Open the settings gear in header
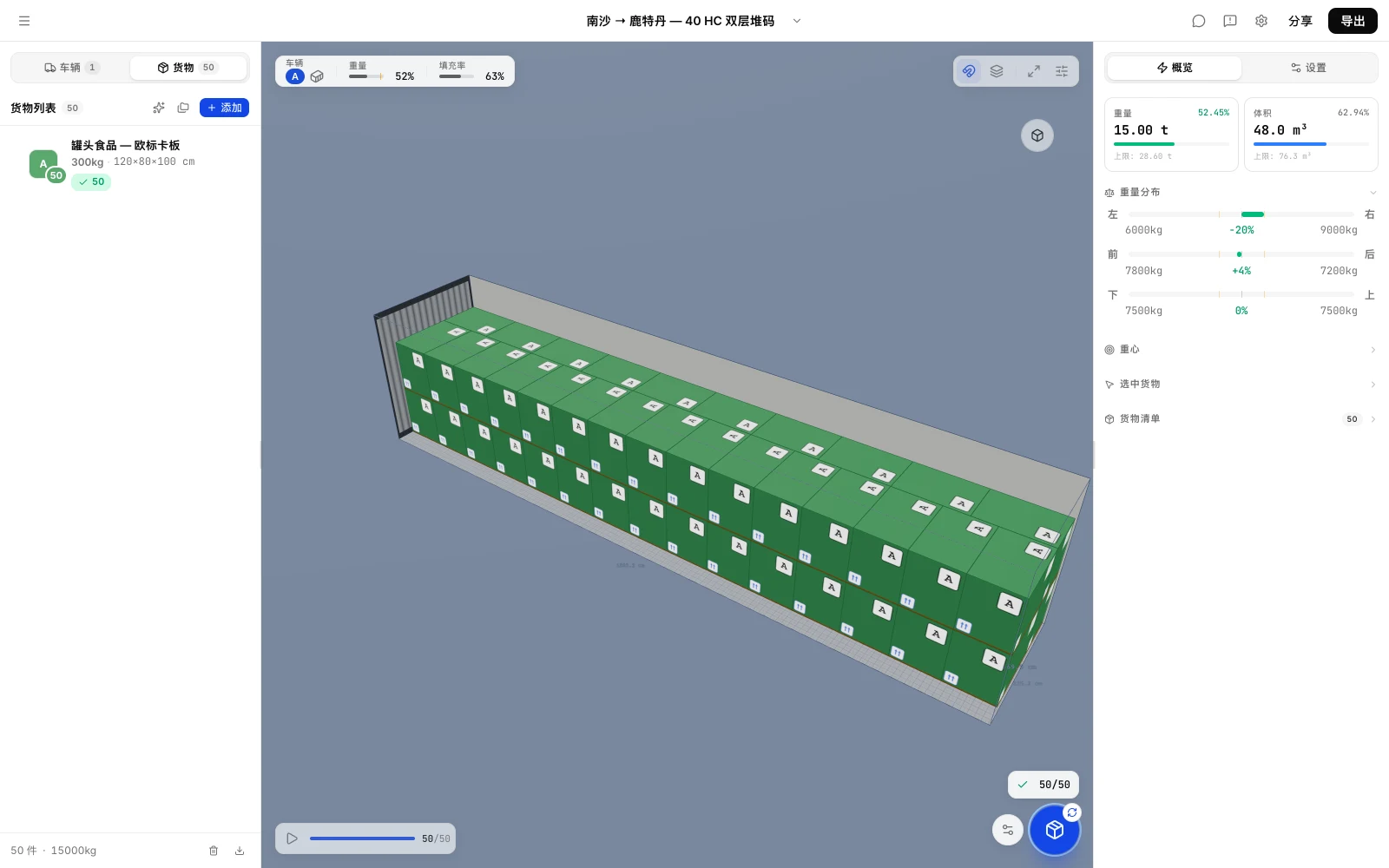 pyautogui.click(x=1261, y=21)
